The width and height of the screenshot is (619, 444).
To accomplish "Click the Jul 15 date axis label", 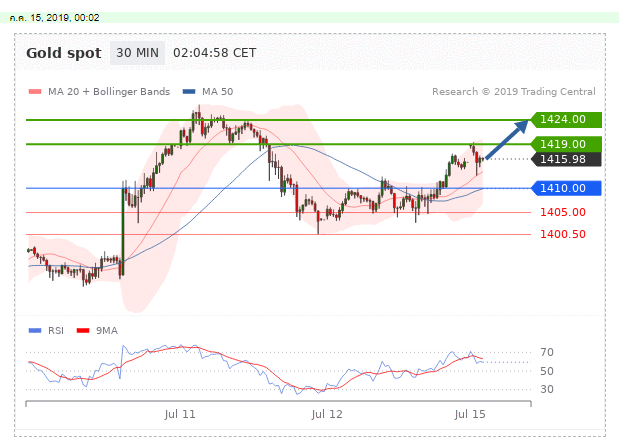I will click(x=469, y=414).
